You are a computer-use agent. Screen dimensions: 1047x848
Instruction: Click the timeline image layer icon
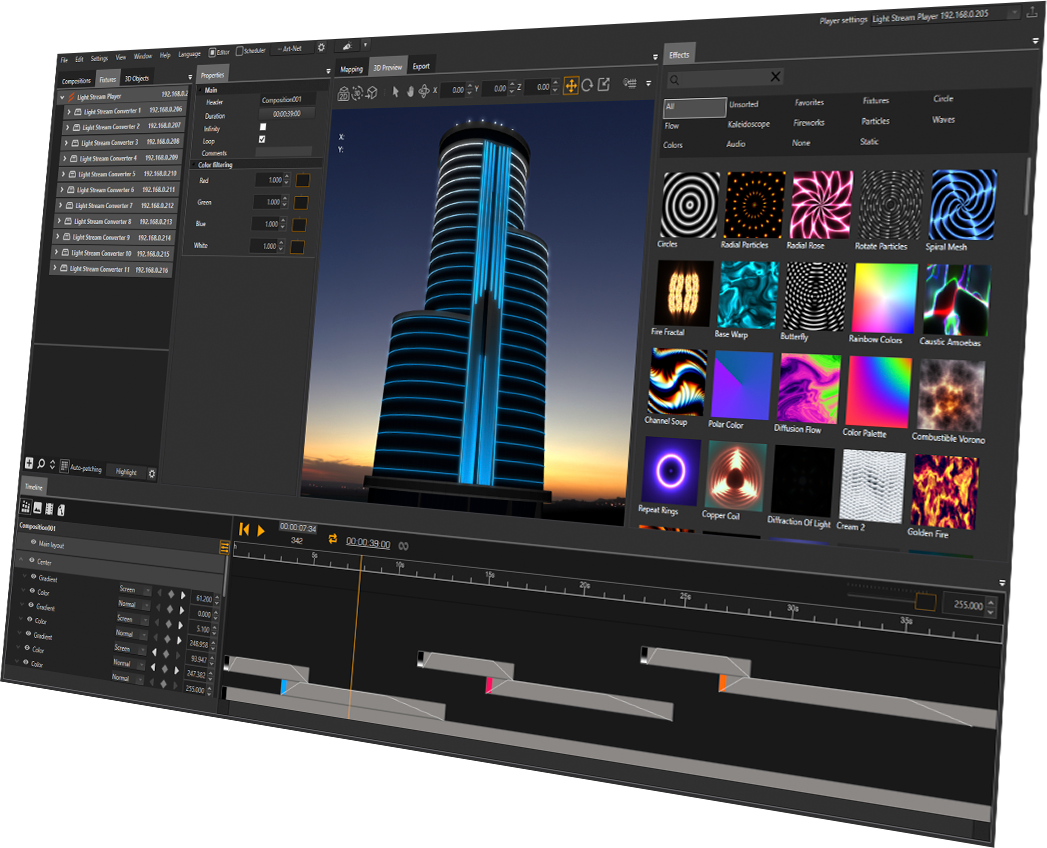(37, 508)
